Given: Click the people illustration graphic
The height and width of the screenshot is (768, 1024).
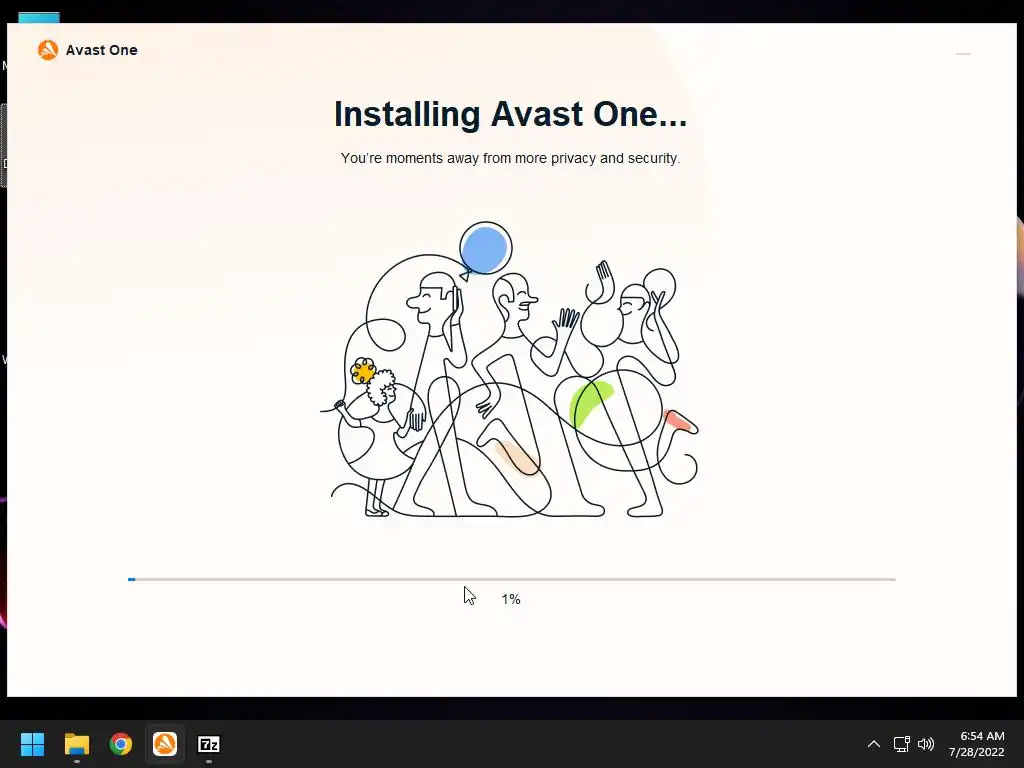Looking at the screenshot, I should click(509, 370).
